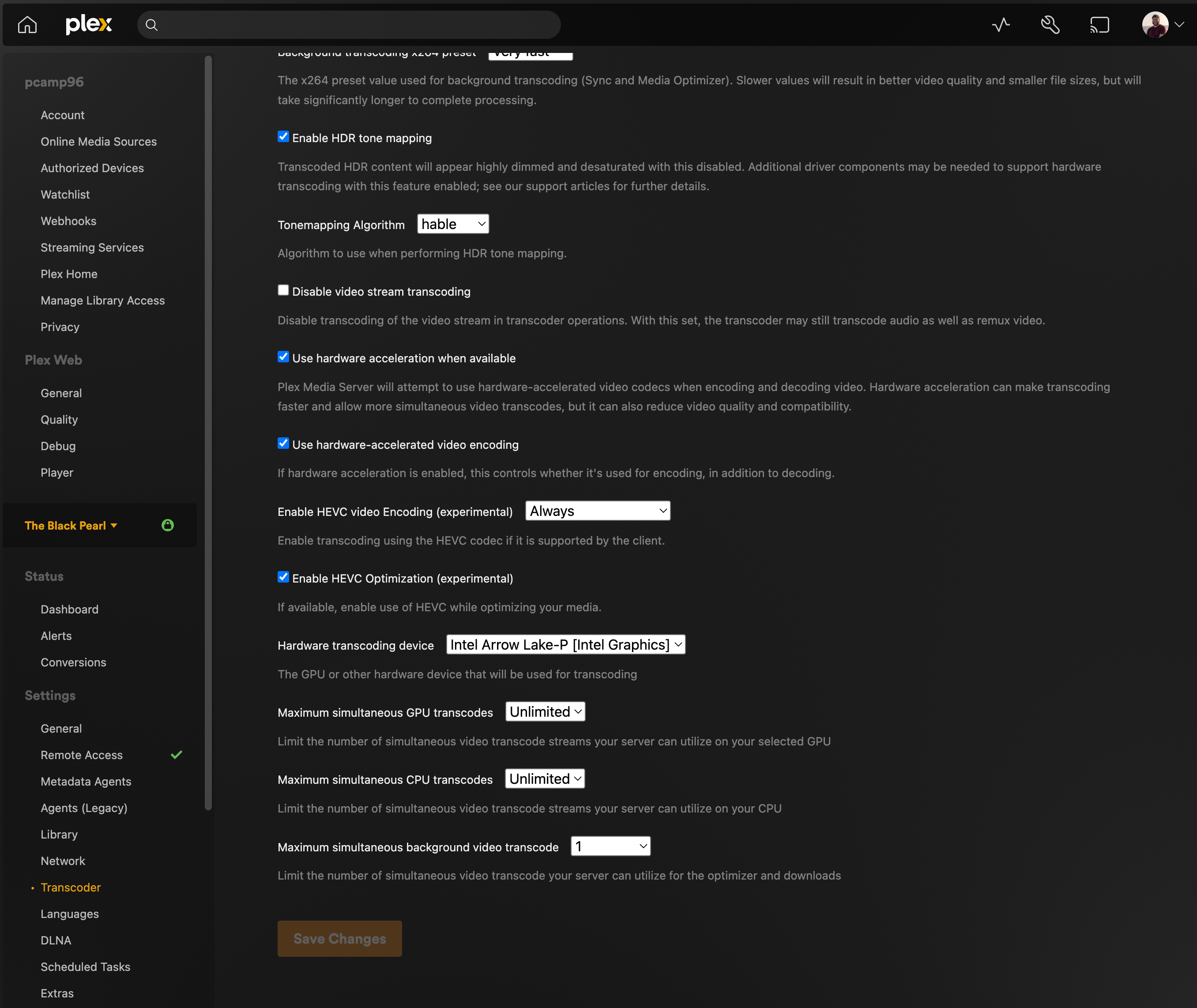Select Webhooks in sidebar
Image resolution: width=1197 pixels, height=1008 pixels.
(68, 221)
